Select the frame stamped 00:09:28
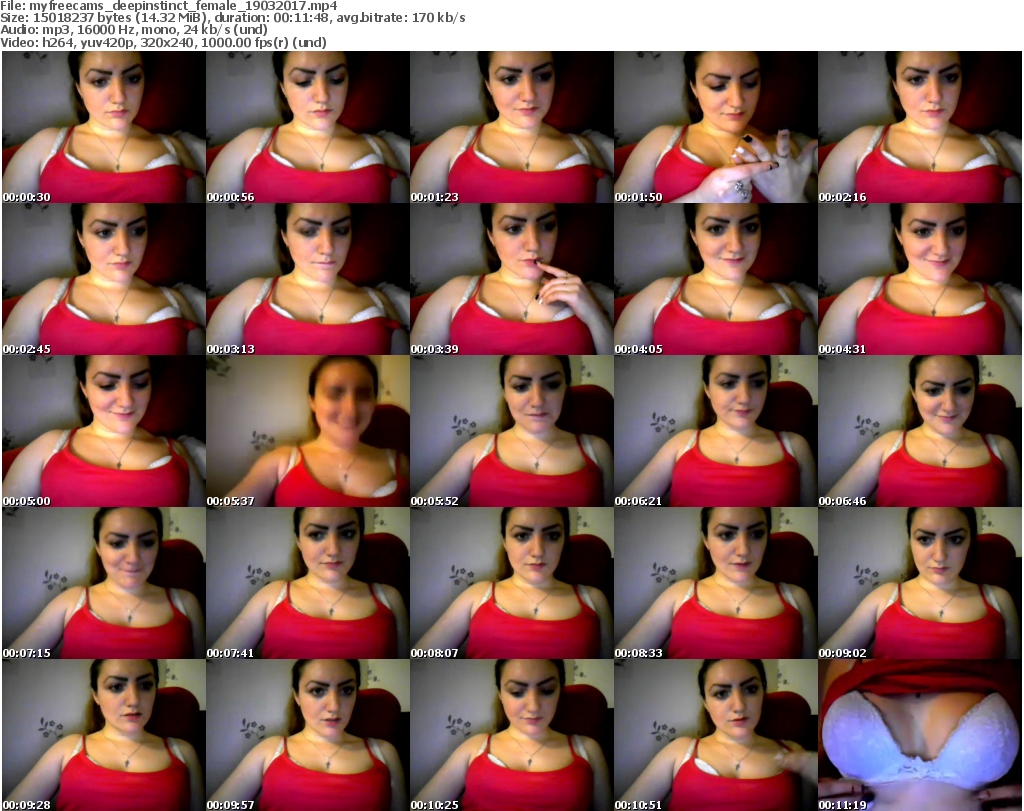This screenshot has height=811, width=1024. click(x=104, y=735)
